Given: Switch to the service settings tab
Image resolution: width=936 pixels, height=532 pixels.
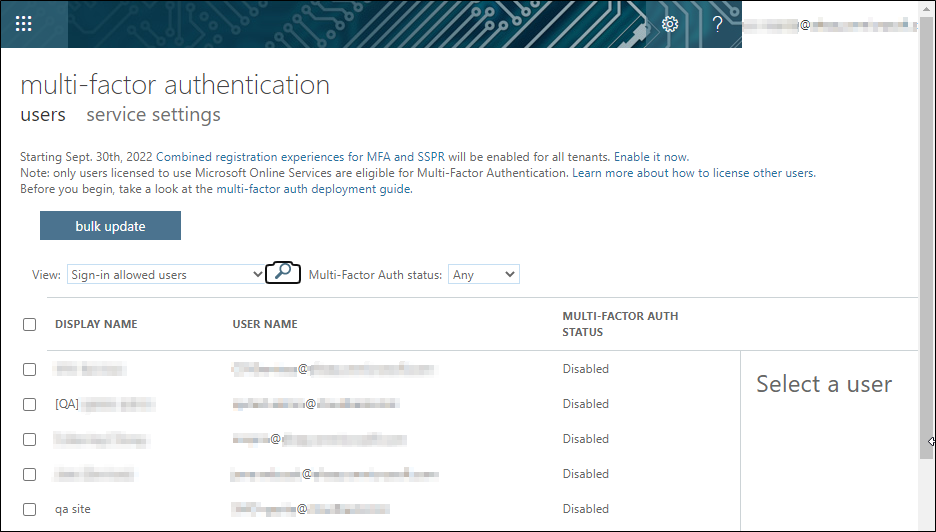Looking at the screenshot, I should click(x=153, y=115).
